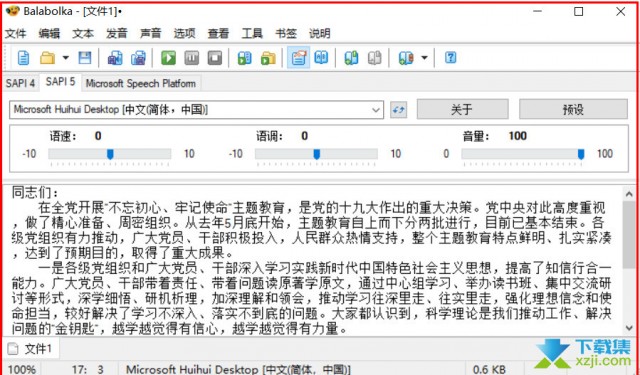Click the green bookmark book icon
640x375 pixels.
351,58
